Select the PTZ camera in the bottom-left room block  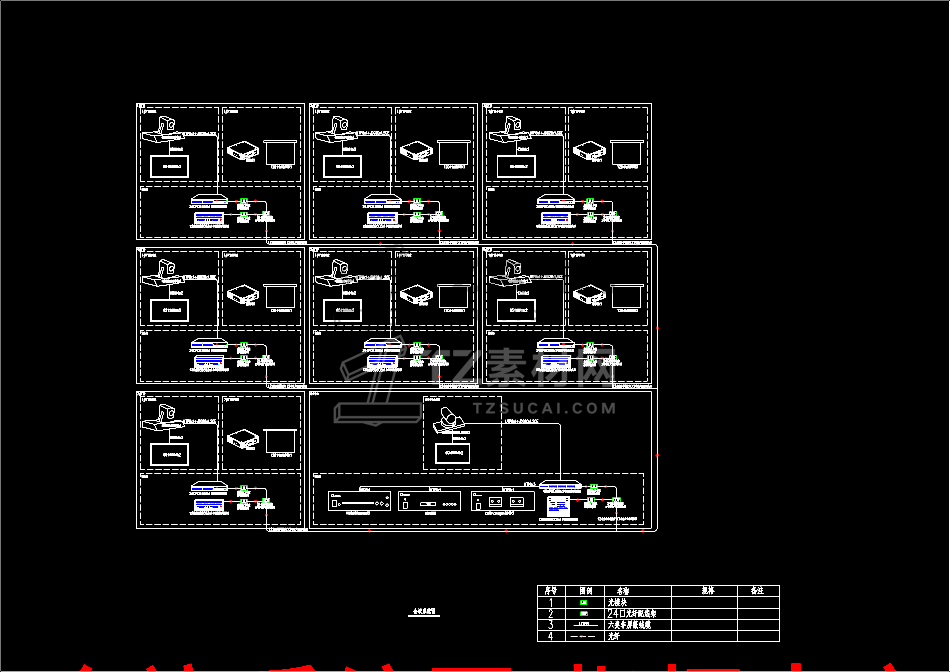click(x=162, y=418)
